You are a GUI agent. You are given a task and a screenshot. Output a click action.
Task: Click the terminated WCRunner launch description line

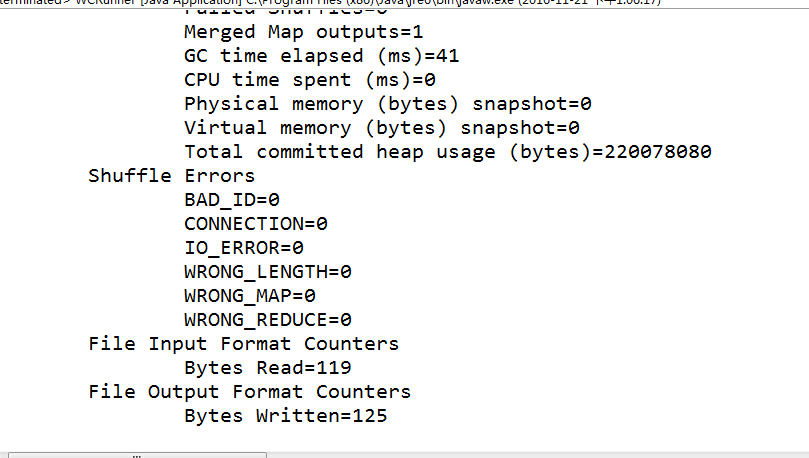330,3
